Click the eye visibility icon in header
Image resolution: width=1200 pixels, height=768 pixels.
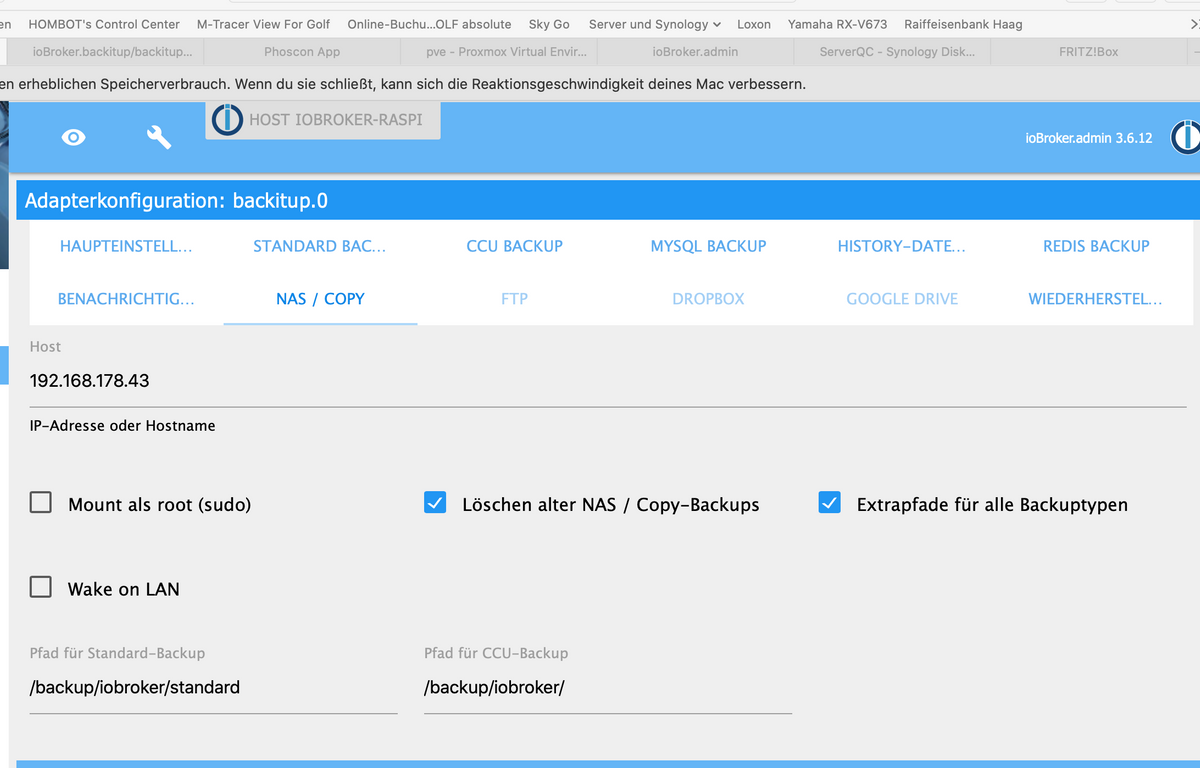(x=73, y=137)
